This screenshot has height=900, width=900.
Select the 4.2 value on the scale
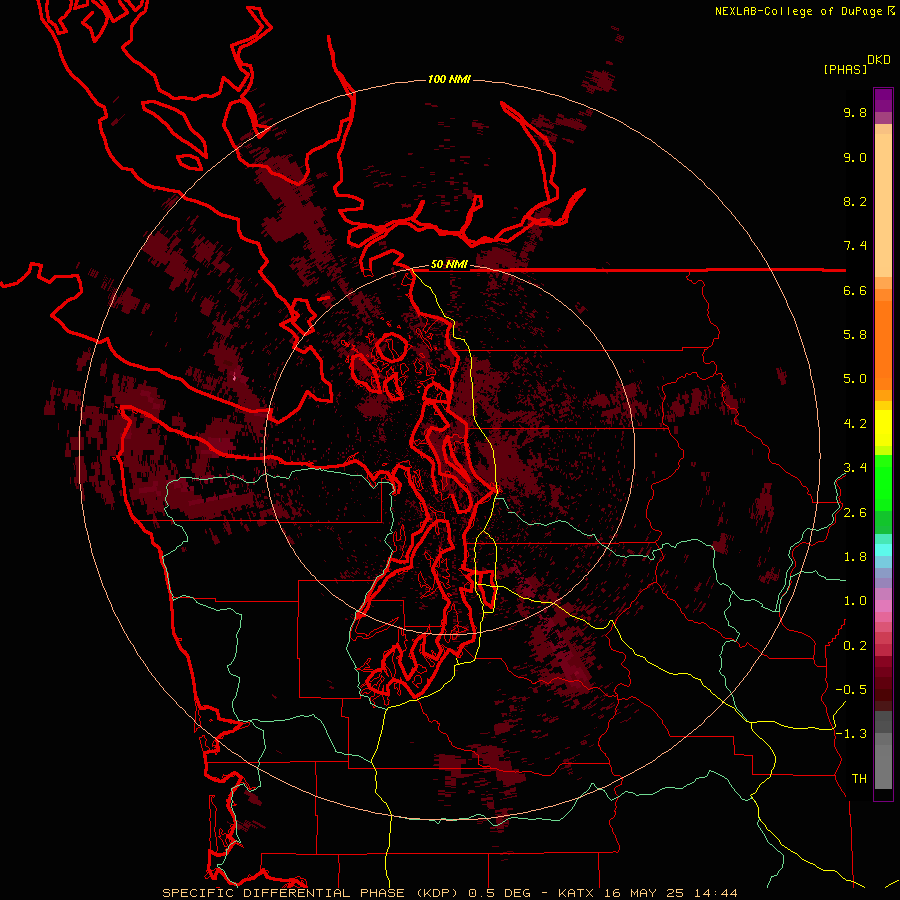coord(855,424)
